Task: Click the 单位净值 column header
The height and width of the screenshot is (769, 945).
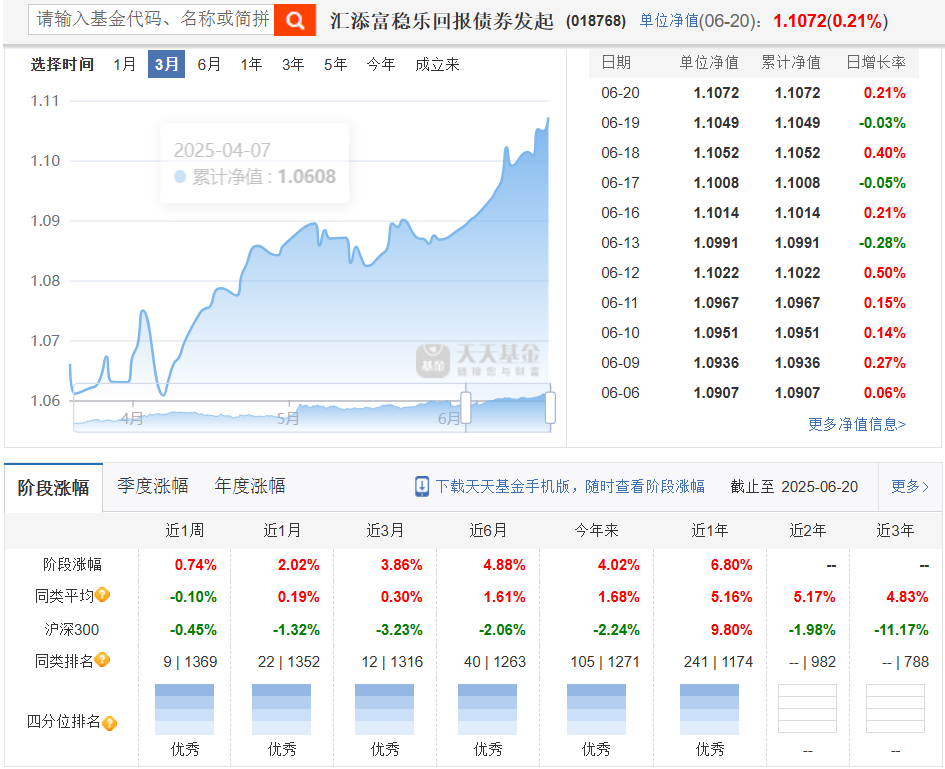Action: coord(709,62)
